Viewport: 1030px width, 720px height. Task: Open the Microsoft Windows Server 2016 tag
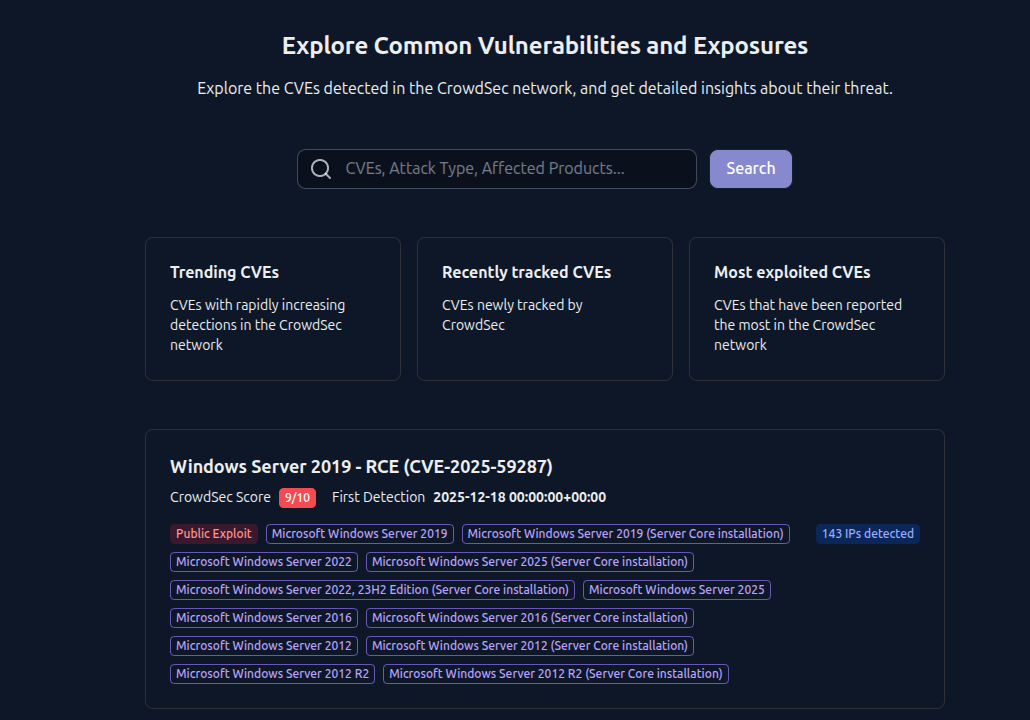263,617
